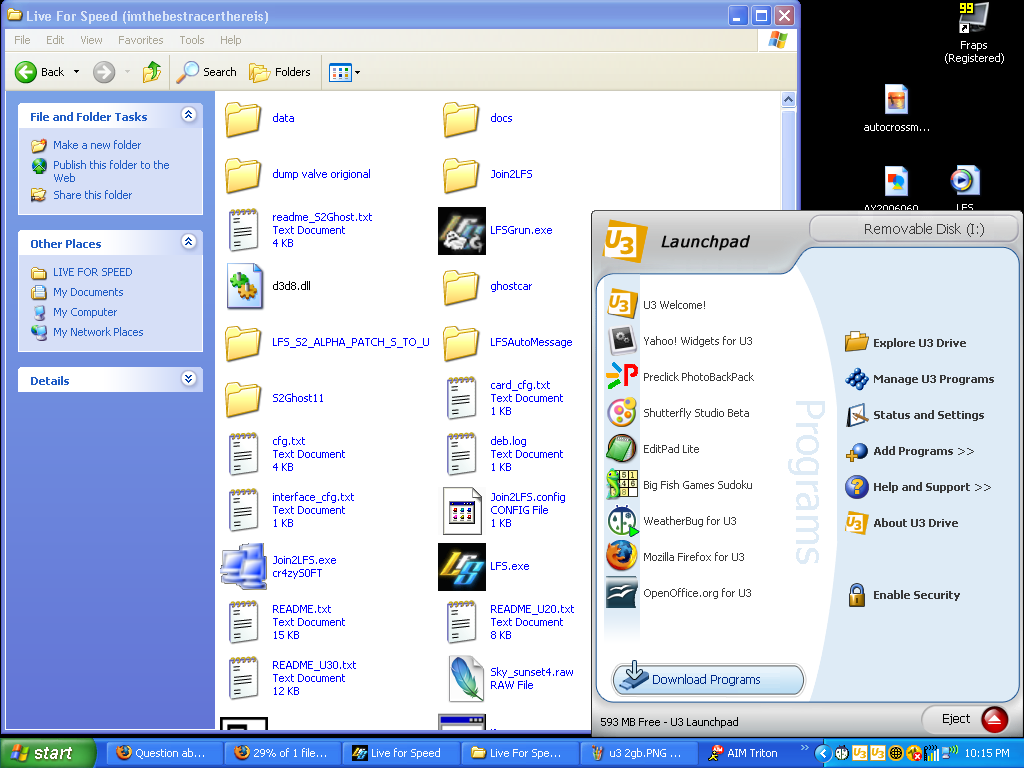This screenshot has height=768, width=1024.
Task: Open the Tools menu
Action: click(192, 40)
